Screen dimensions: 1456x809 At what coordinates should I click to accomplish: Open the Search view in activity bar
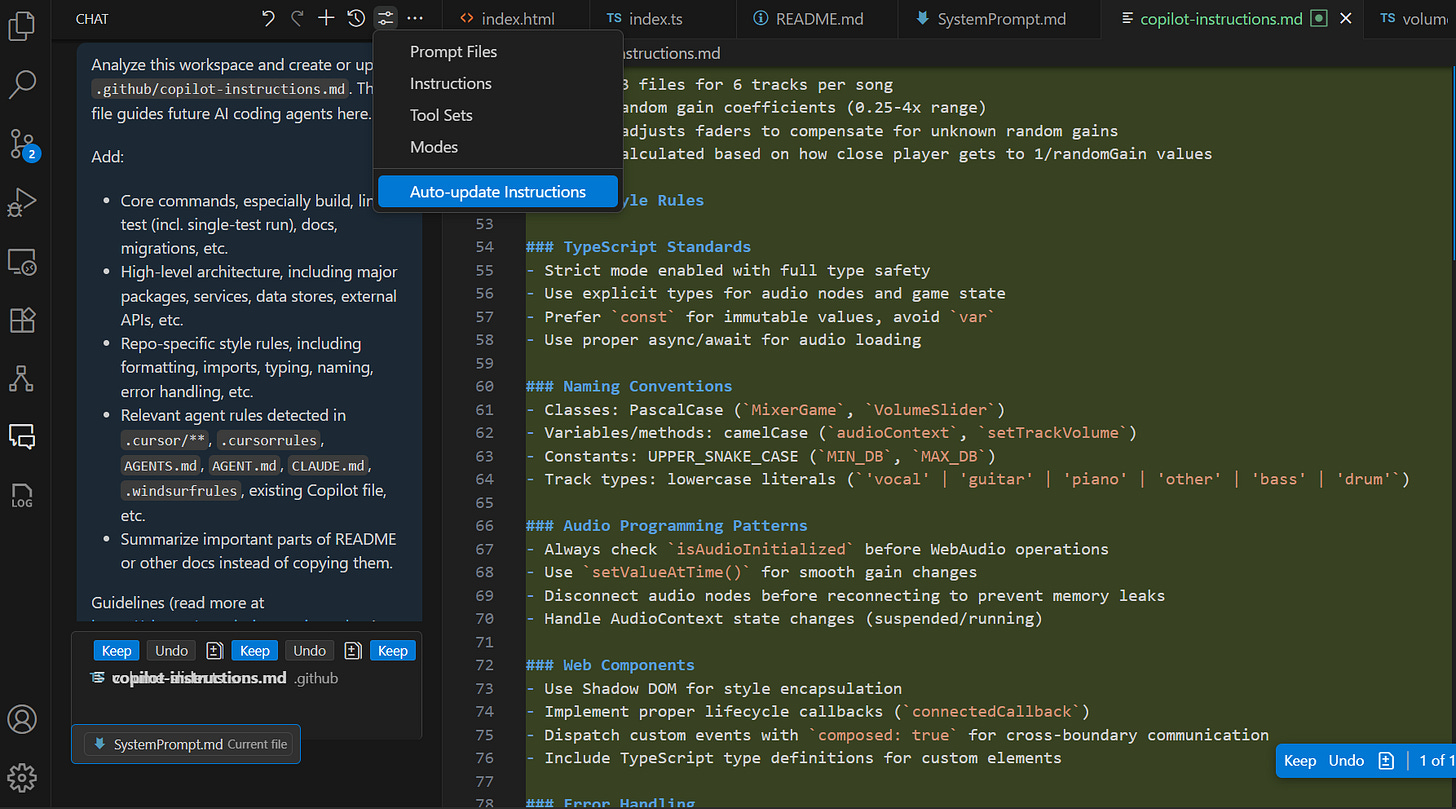(22, 85)
